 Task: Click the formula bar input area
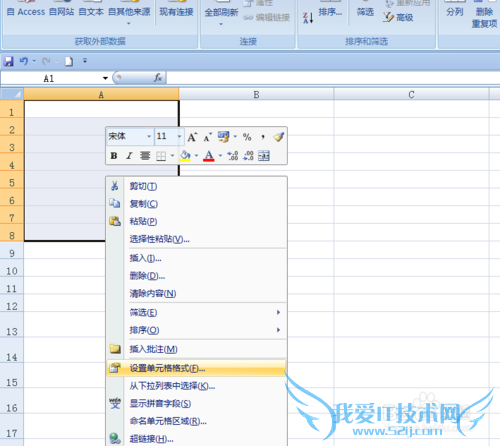[333, 78]
